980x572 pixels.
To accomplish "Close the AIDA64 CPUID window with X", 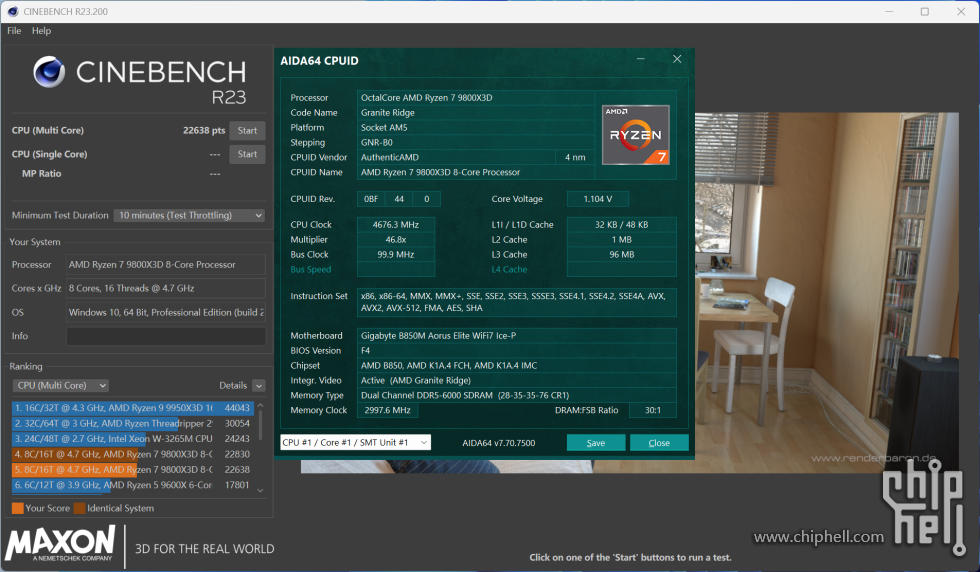I will click(x=677, y=59).
